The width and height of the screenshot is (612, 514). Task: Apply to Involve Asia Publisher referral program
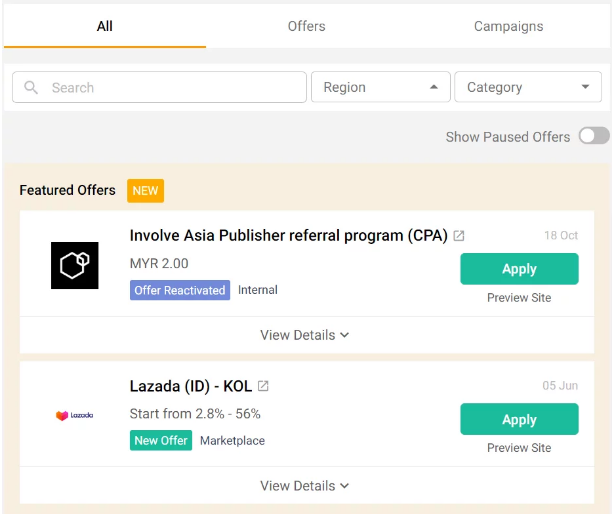pyautogui.click(x=519, y=269)
